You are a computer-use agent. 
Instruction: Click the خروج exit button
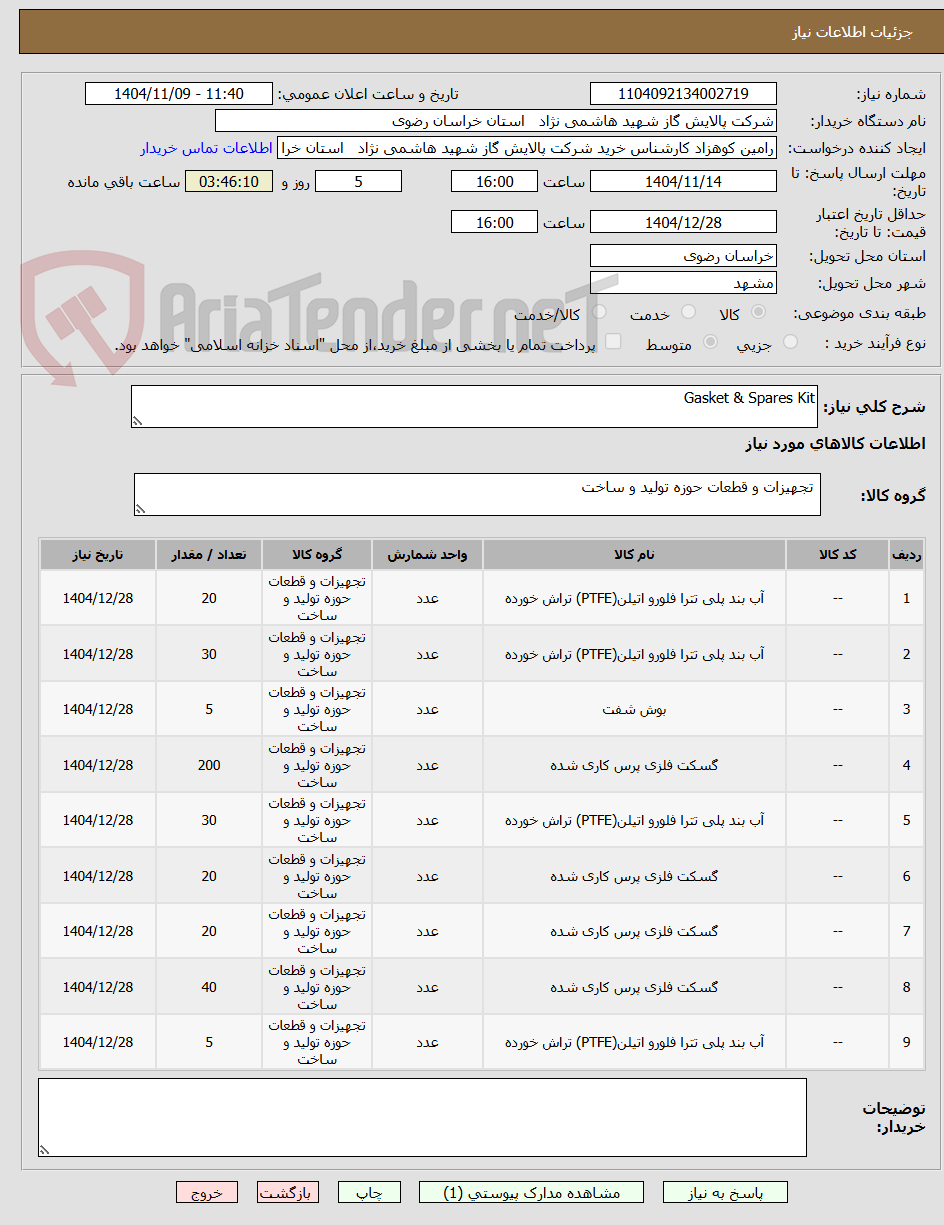tap(207, 1192)
